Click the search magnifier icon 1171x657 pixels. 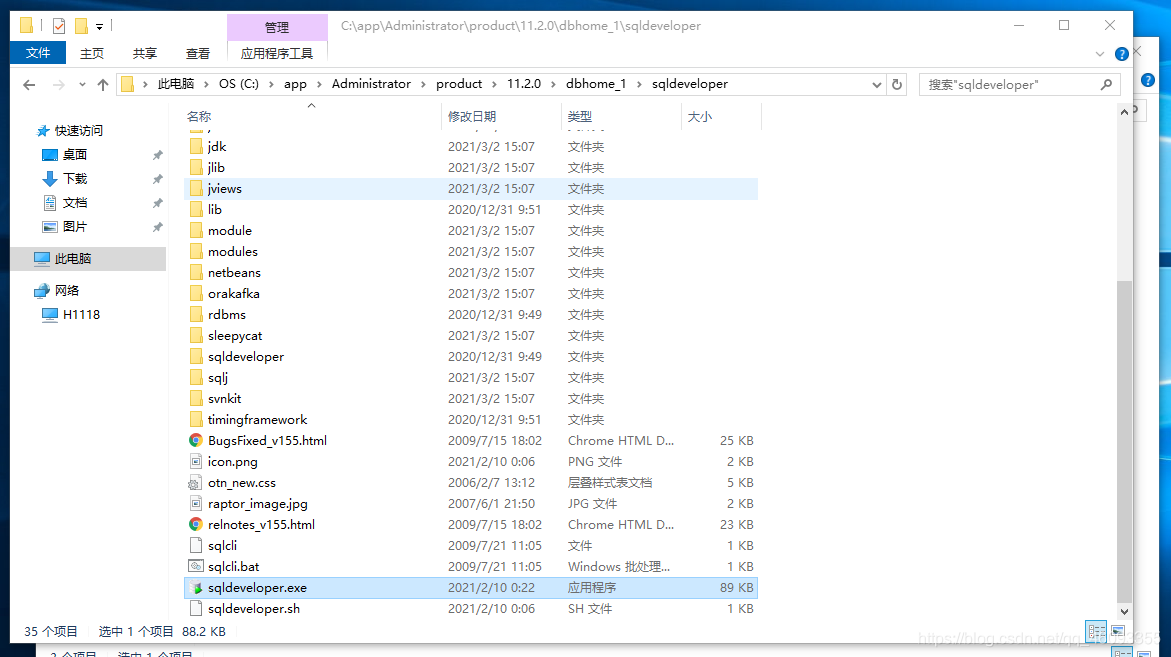click(1106, 84)
